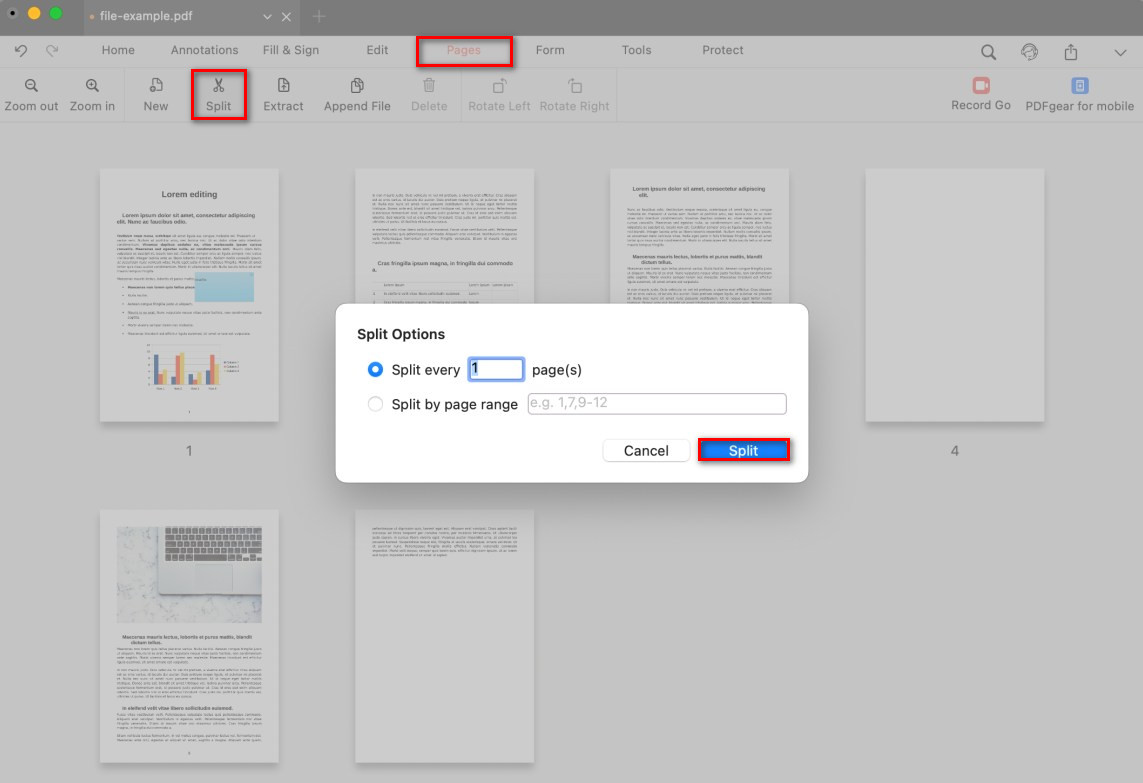Click the Split scissors icon in toolbar

tap(218, 86)
